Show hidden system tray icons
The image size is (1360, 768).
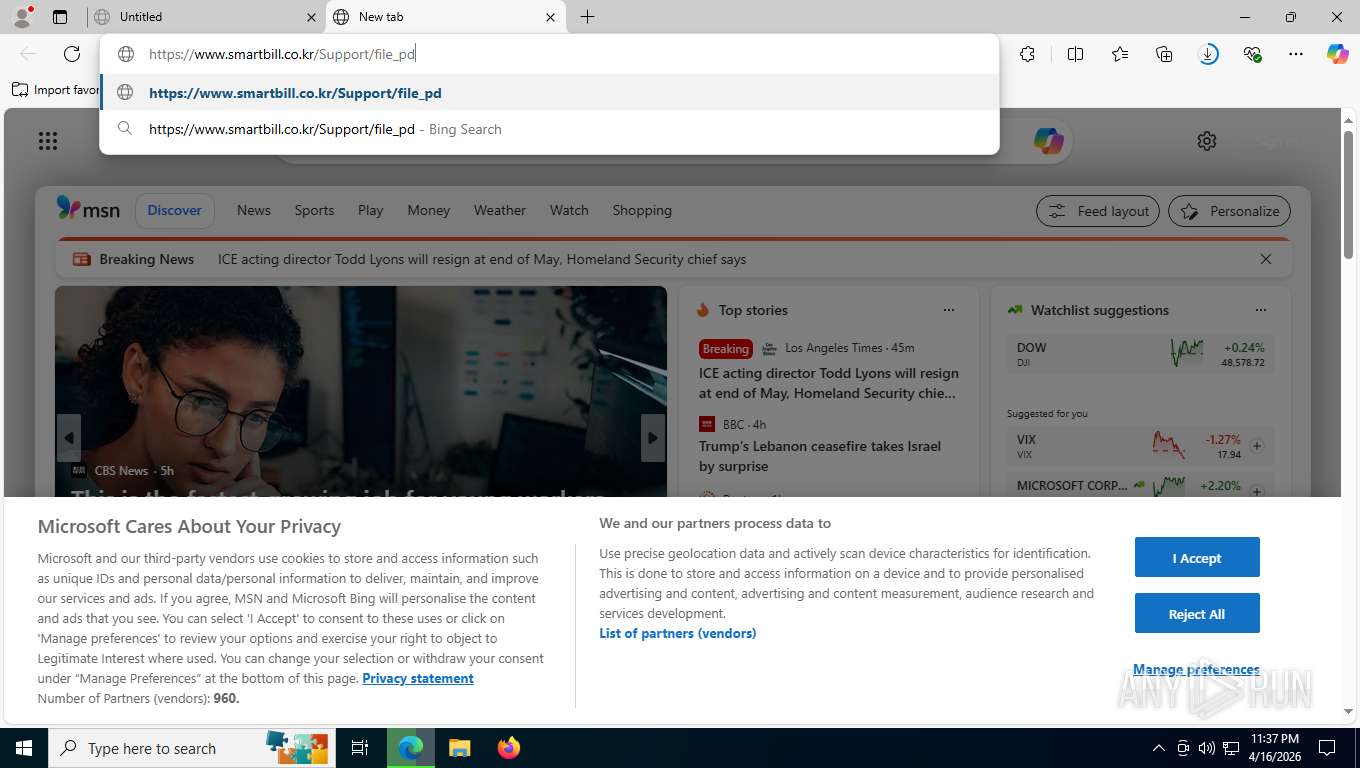coord(1159,748)
